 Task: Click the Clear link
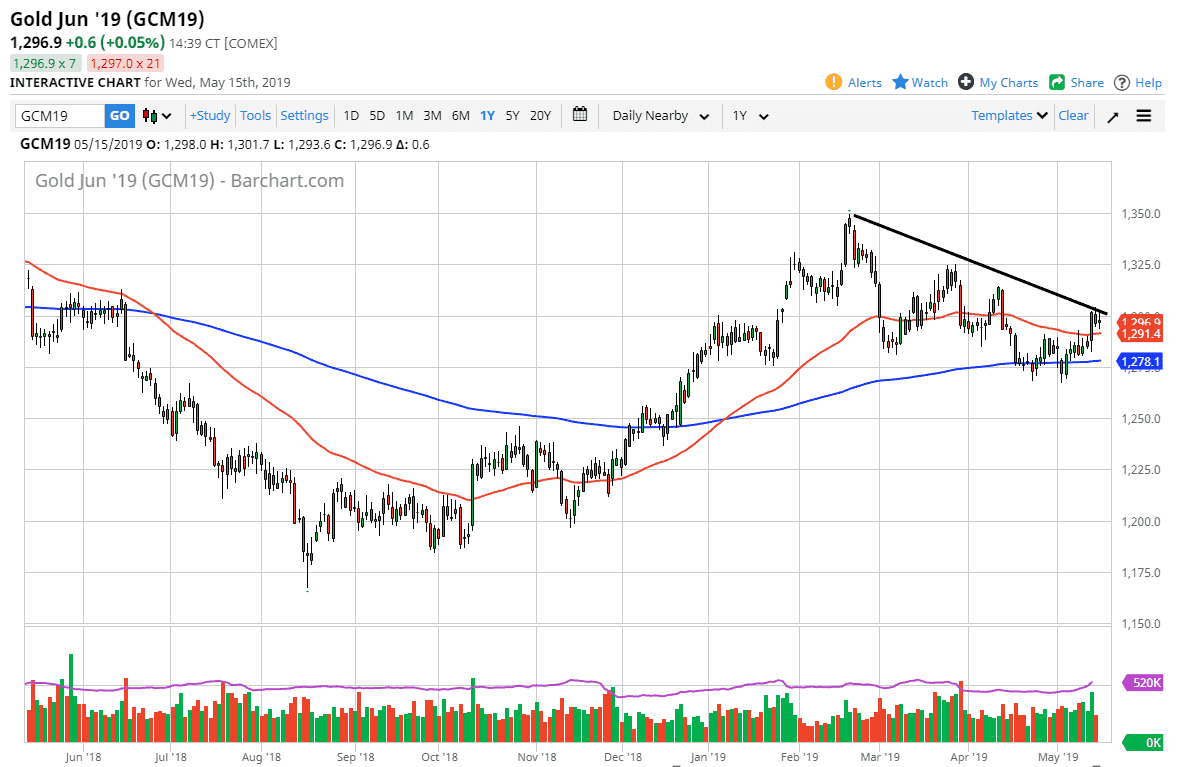pos(1073,115)
